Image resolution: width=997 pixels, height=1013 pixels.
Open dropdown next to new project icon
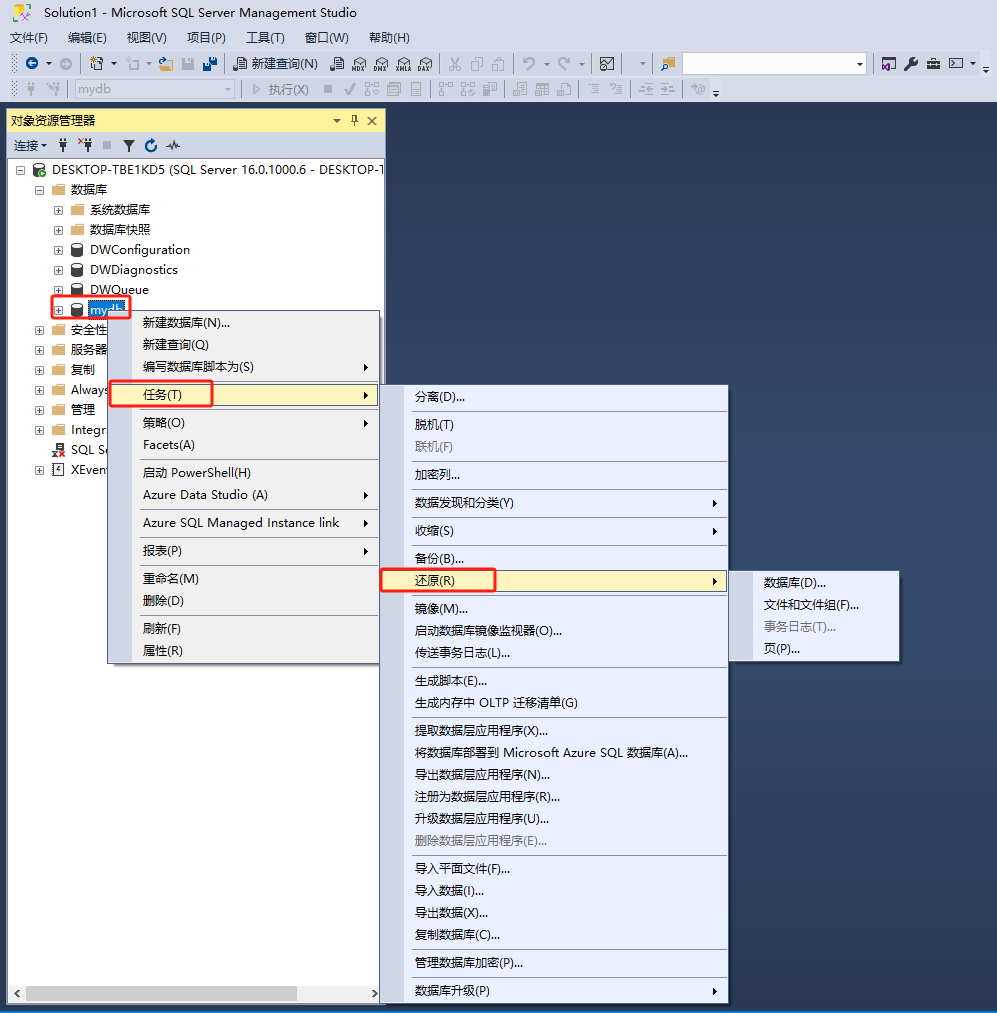pos(114,63)
